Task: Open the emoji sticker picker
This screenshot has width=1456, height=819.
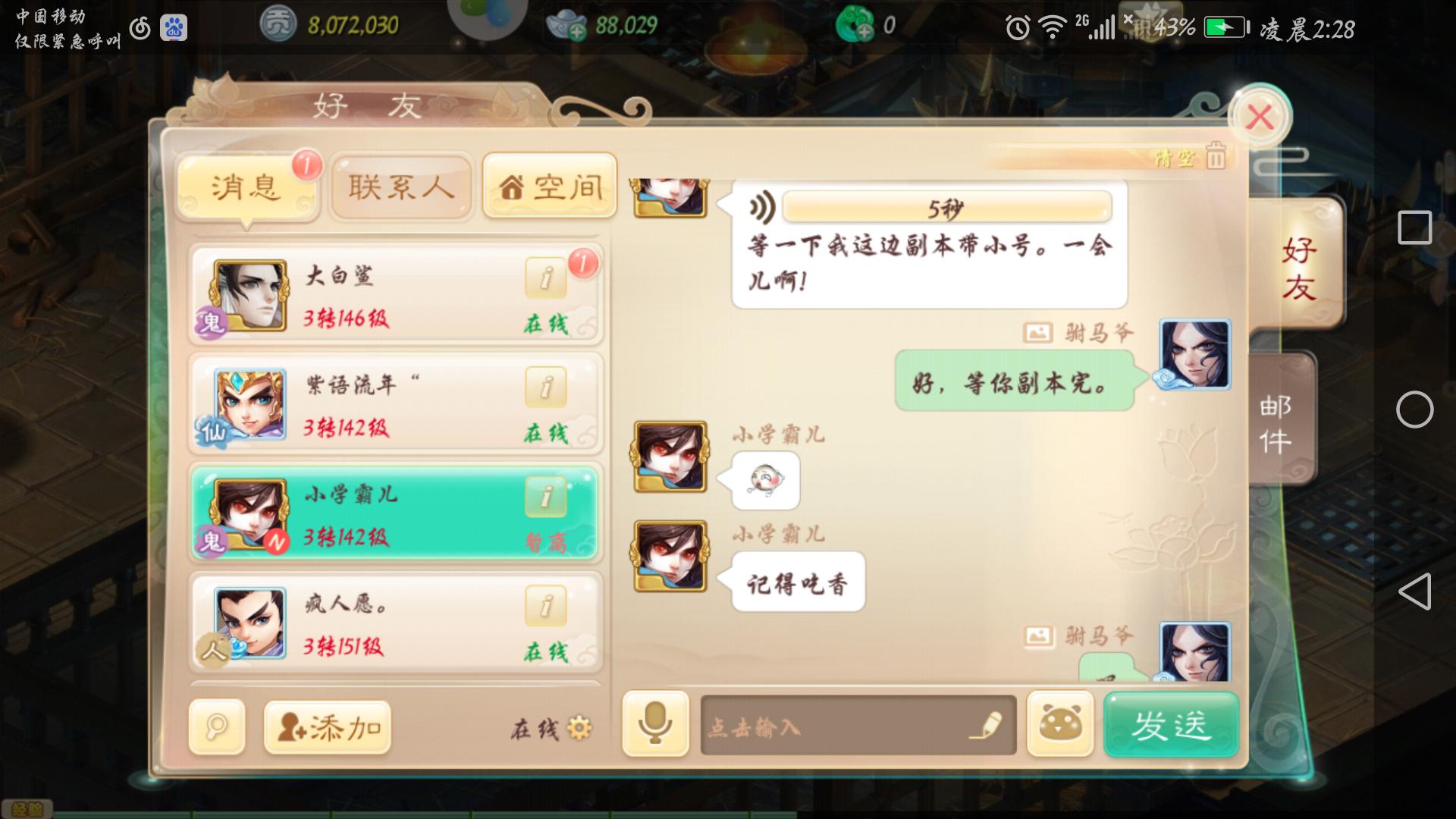Action: point(1060,723)
